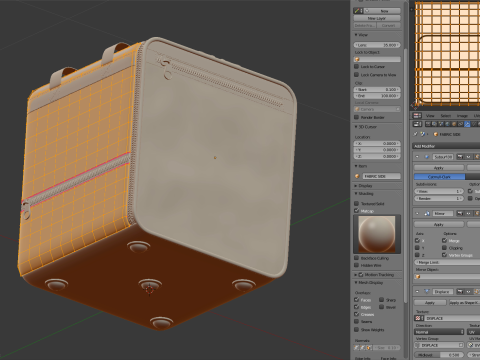480x360 pixels.
Task: Collapse the Mirror modifier panel
Action: (417, 213)
